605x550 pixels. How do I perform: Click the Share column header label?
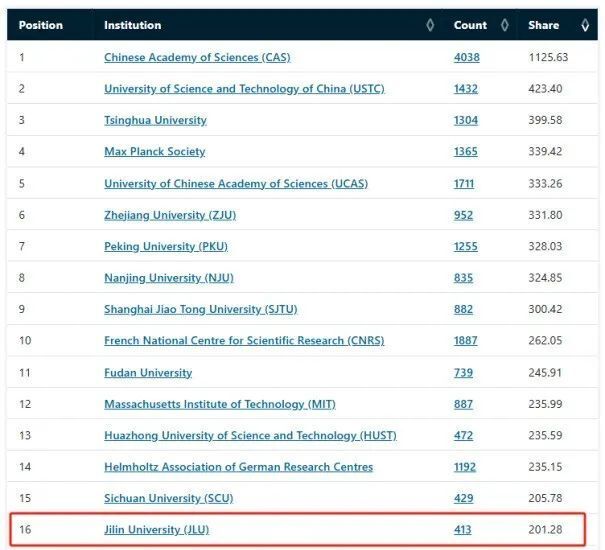[x=544, y=25]
